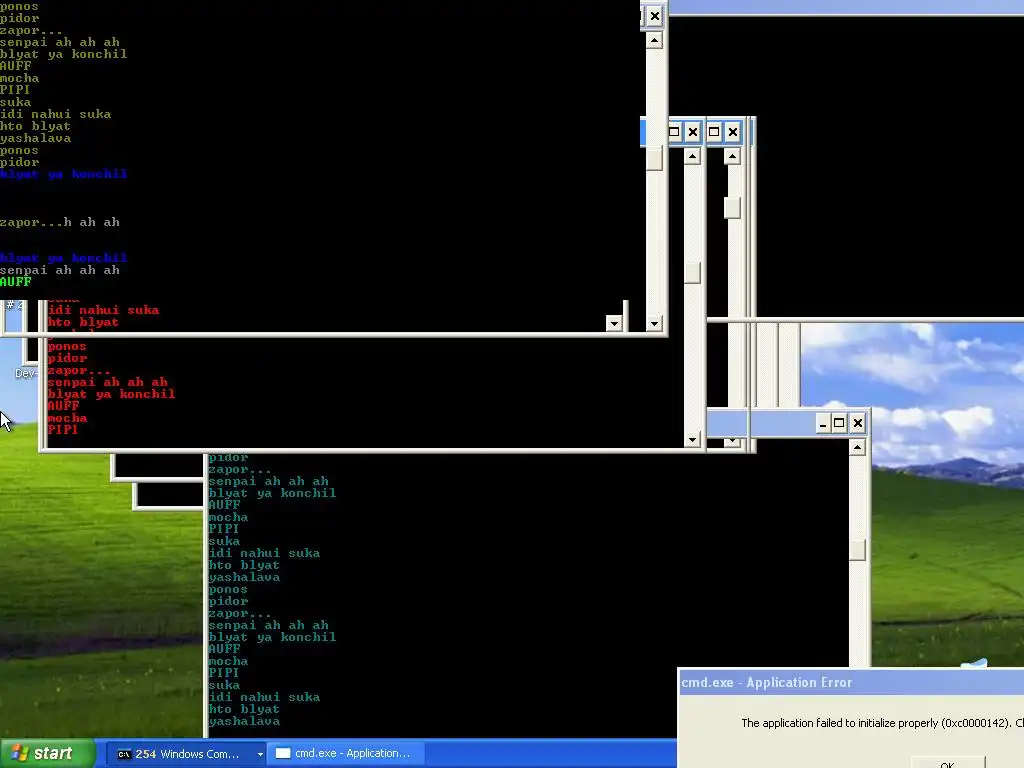Click the bright green 'AUFF' line
The image size is (1024, 768).
click(16, 282)
